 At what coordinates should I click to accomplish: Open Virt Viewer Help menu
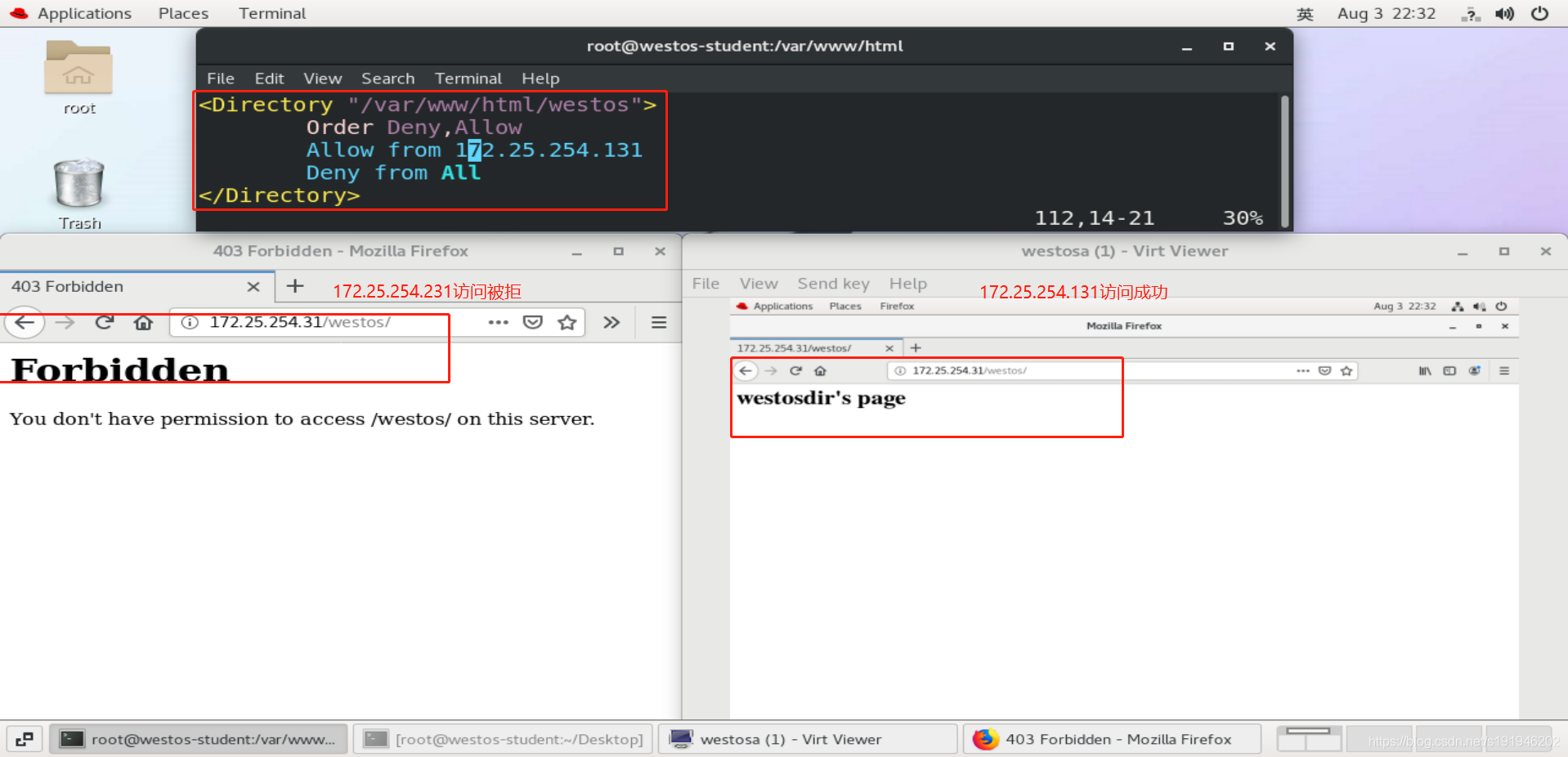coord(907,284)
